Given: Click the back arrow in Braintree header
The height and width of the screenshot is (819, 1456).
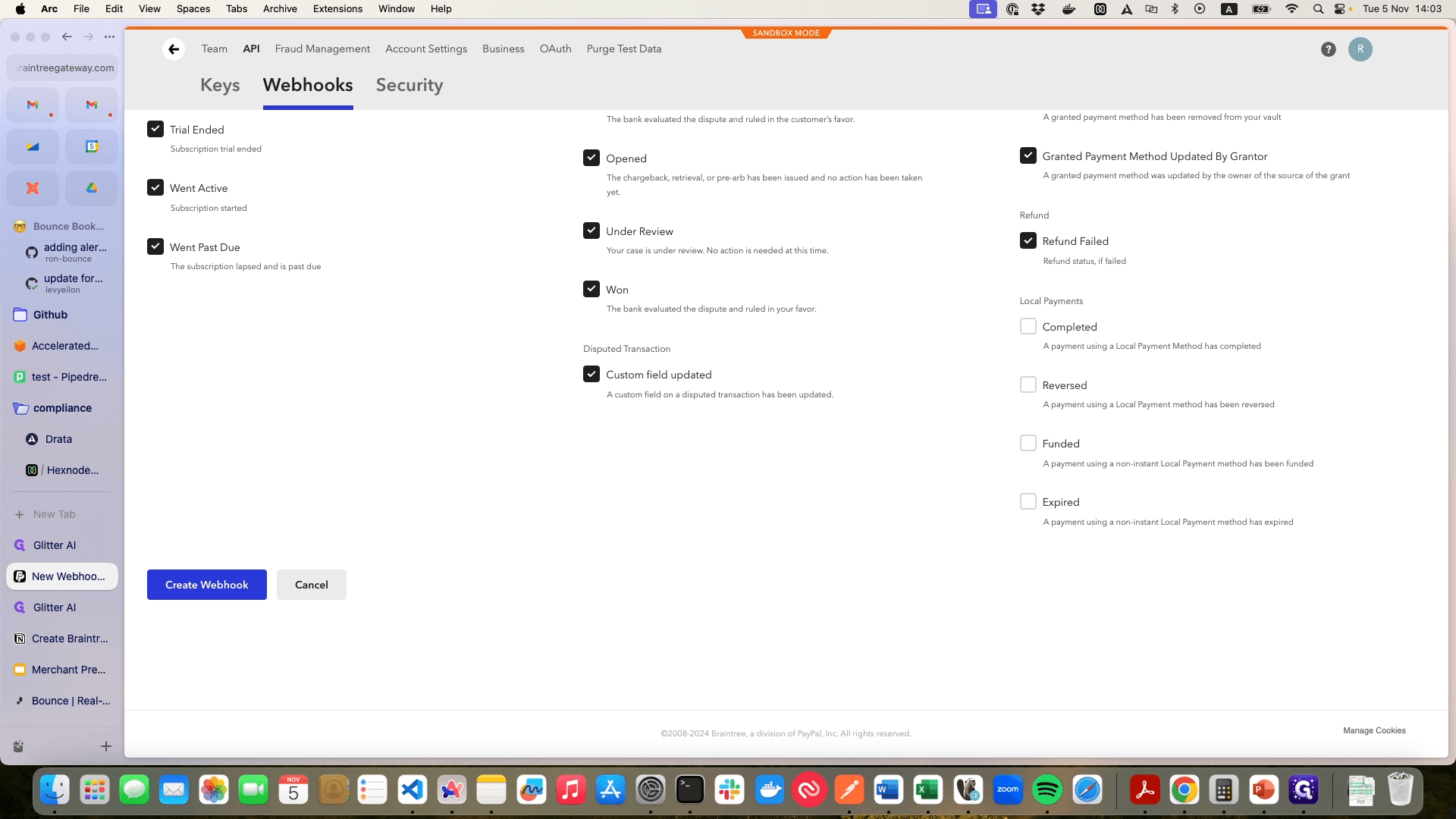Looking at the screenshot, I should [174, 49].
